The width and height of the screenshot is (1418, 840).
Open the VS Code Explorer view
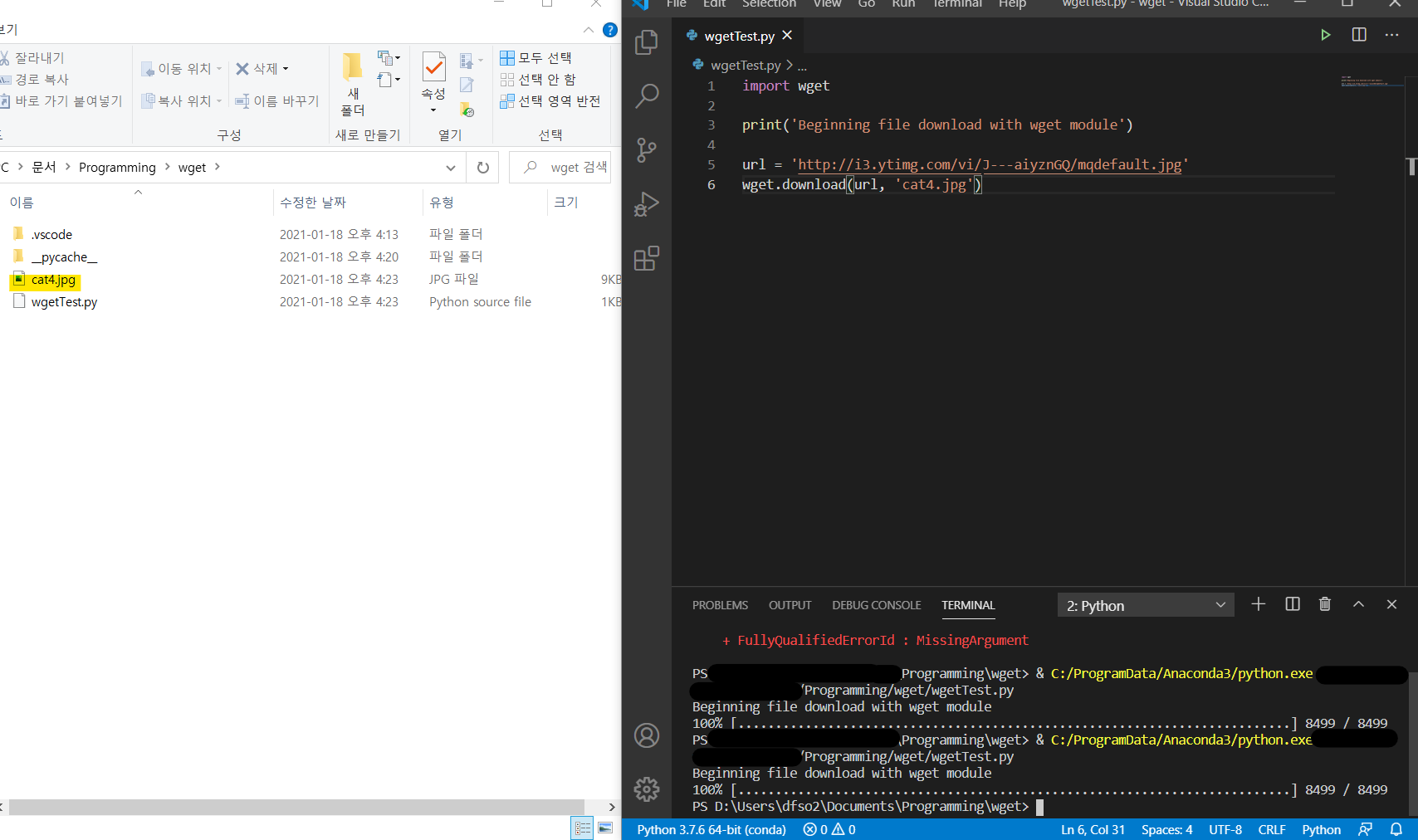click(x=646, y=42)
